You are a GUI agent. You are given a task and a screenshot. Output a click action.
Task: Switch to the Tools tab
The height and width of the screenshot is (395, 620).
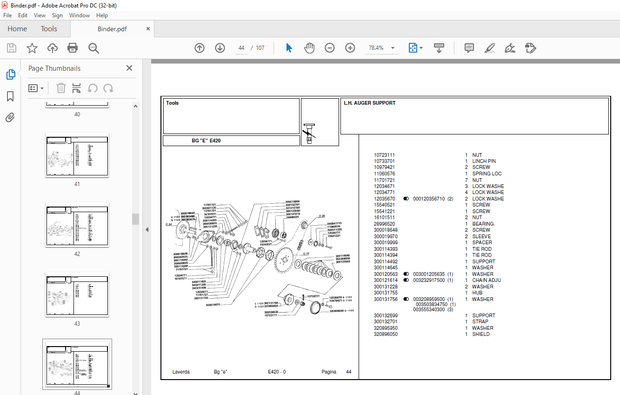tap(49, 29)
